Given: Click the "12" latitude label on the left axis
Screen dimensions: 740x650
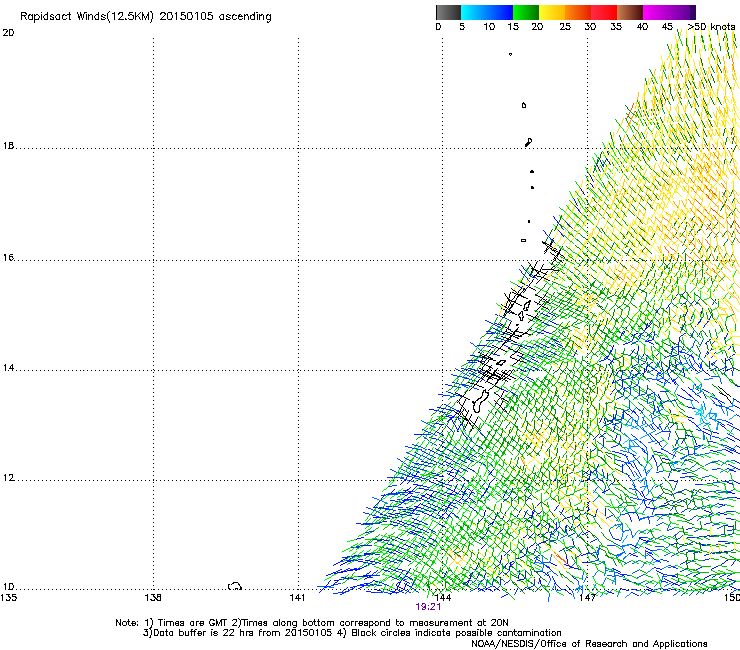Looking at the screenshot, I should tap(8, 478).
